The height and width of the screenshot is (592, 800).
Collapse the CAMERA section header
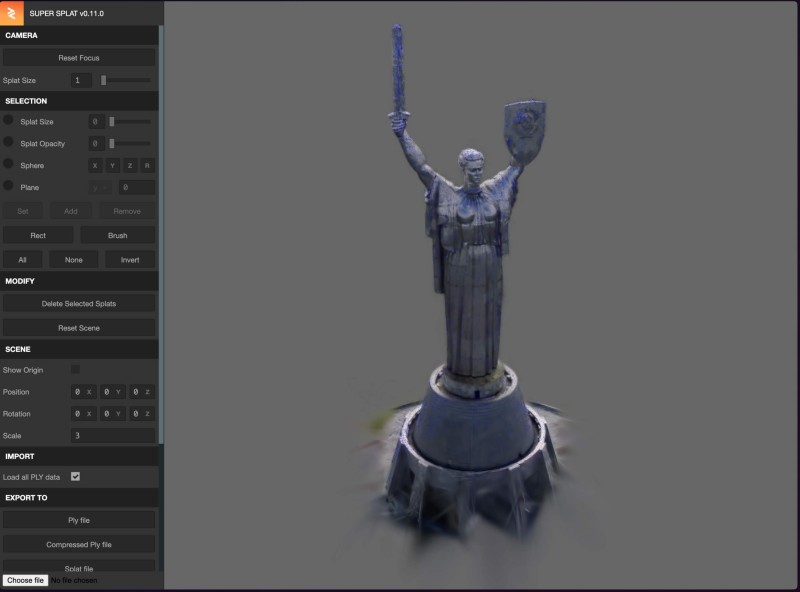[79, 35]
